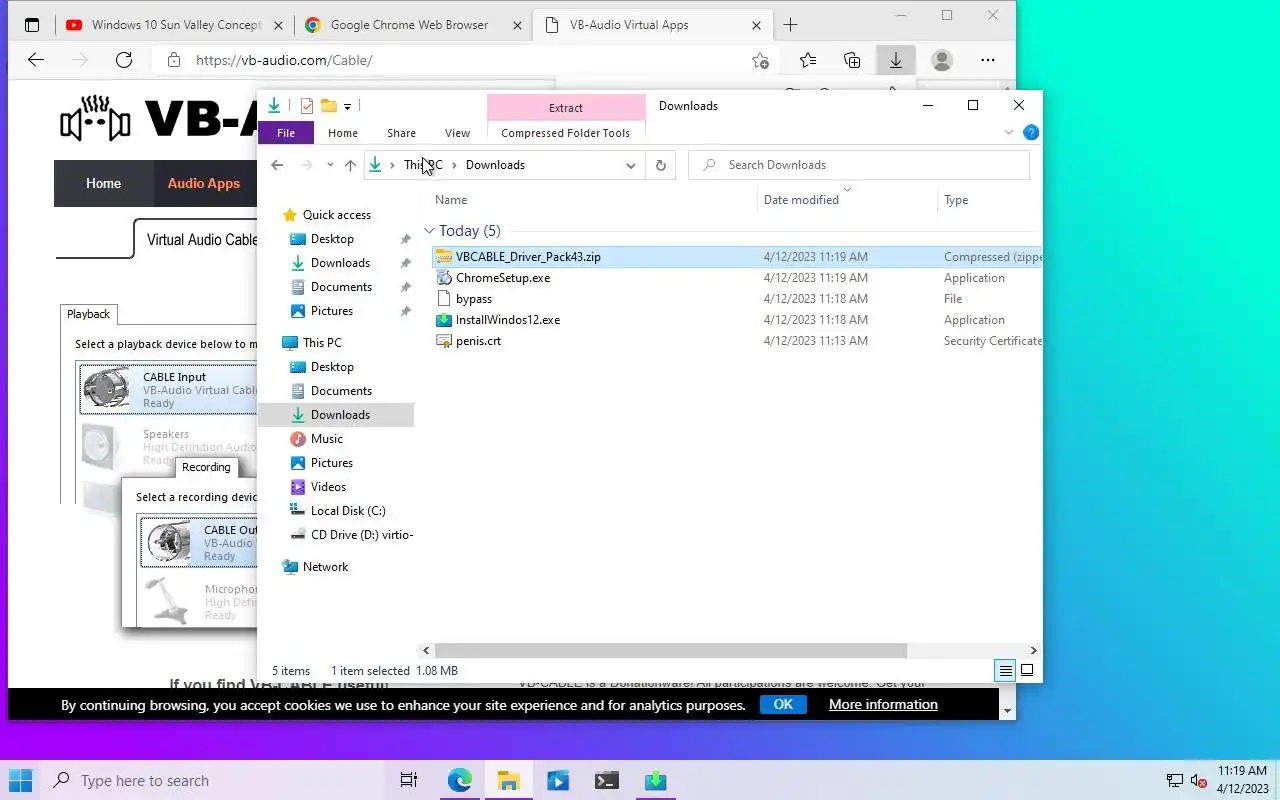Close the VB-Audio Virtual Apps tab
The height and width of the screenshot is (800, 1280).
[757, 25]
